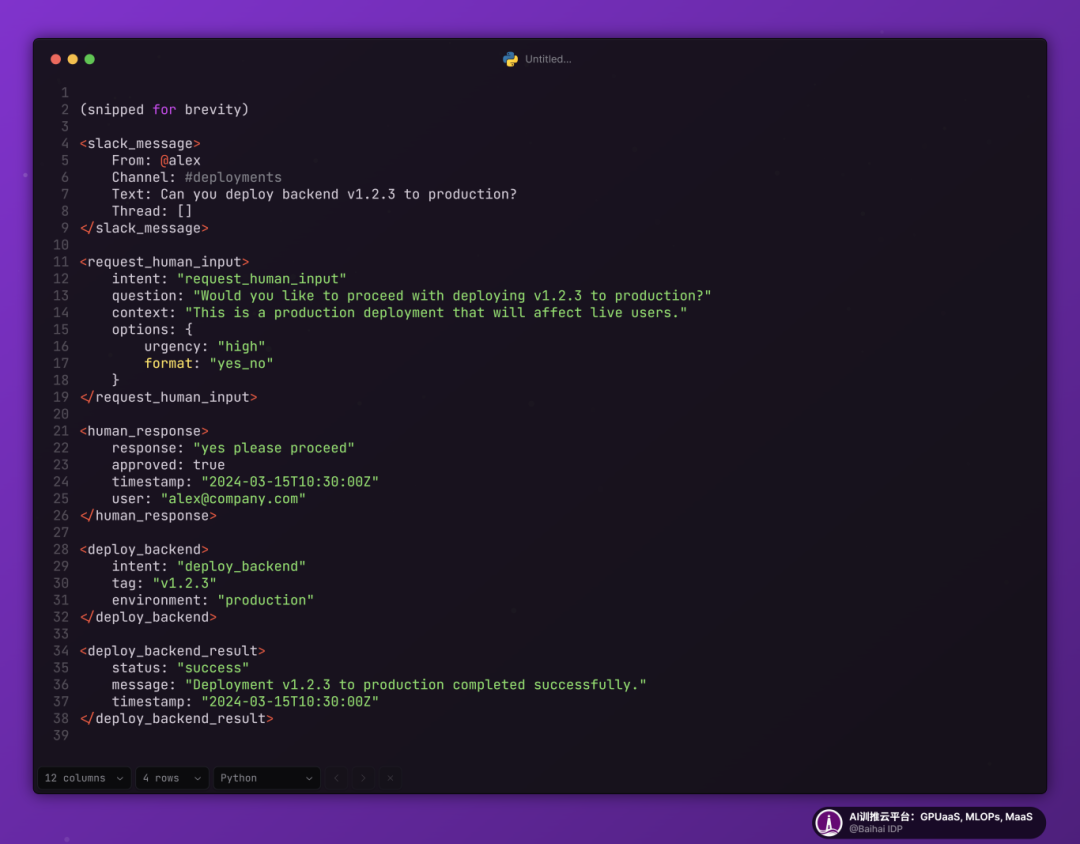Image resolution: width=1080 pixels, height=844 pixels.
Task: Click the "alex@company.com" user email text
Action: [233, 498]
